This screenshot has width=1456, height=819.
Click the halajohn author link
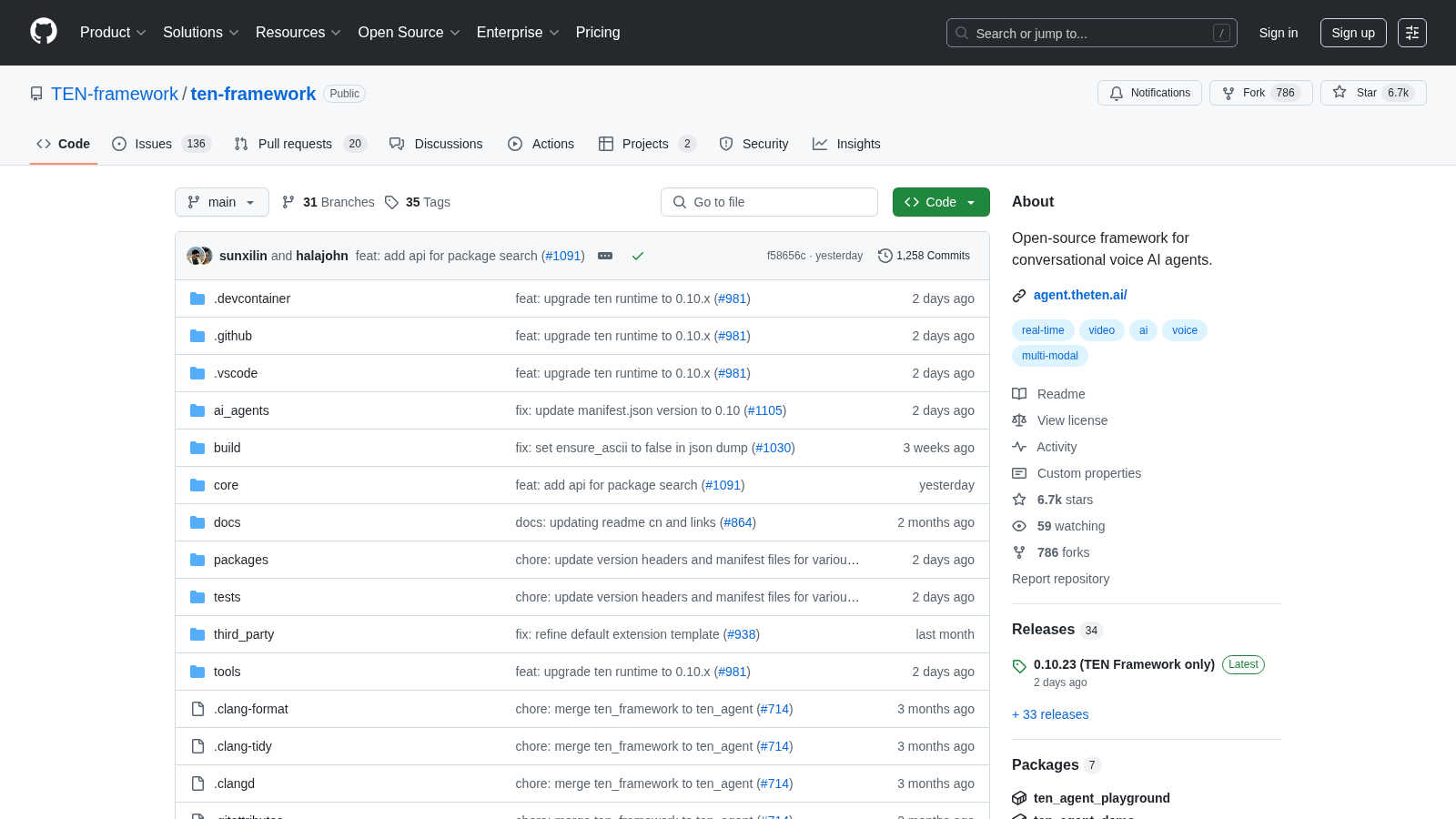click(x=322, y=256)
